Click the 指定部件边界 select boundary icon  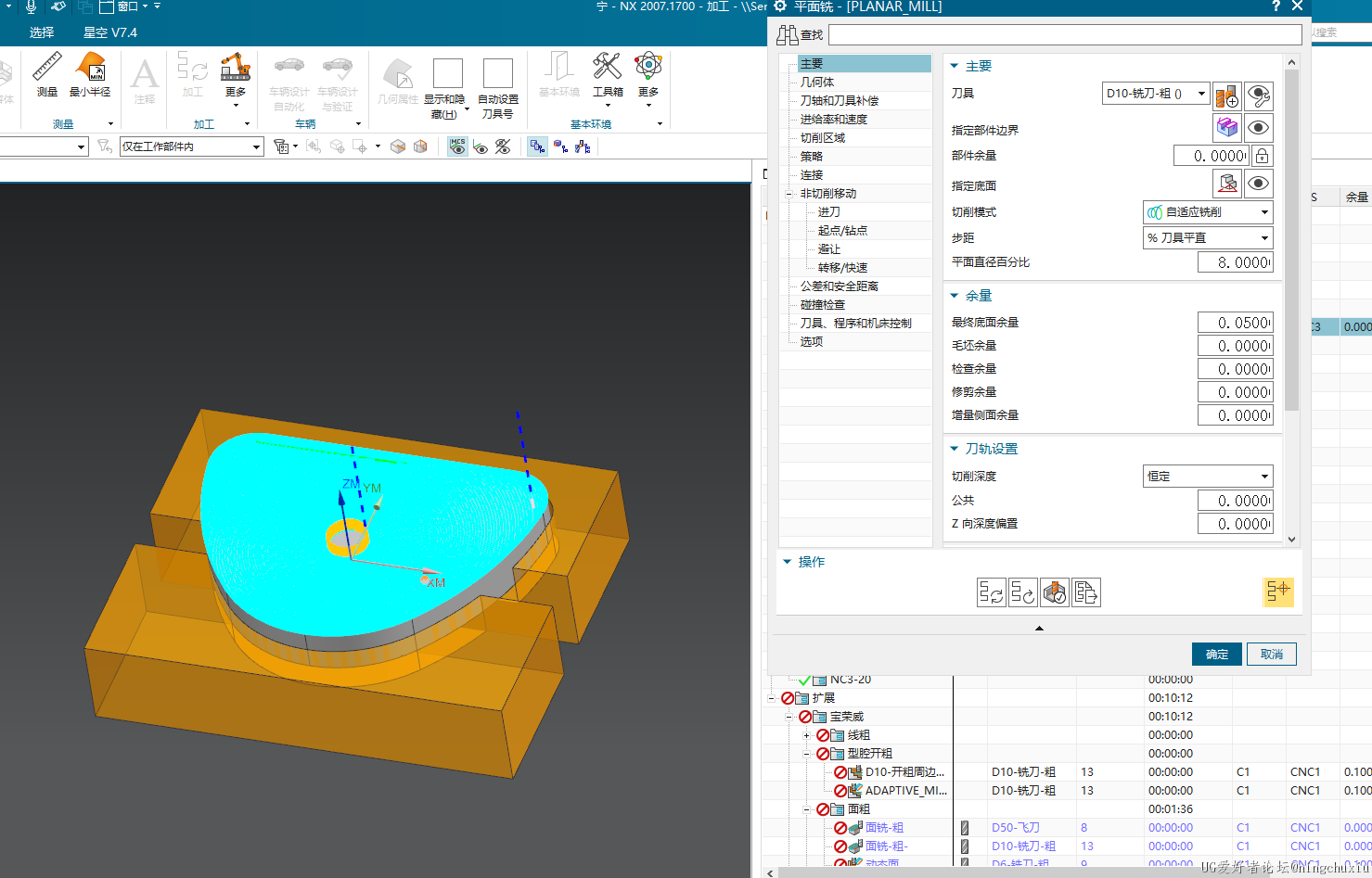(1227, 128)
